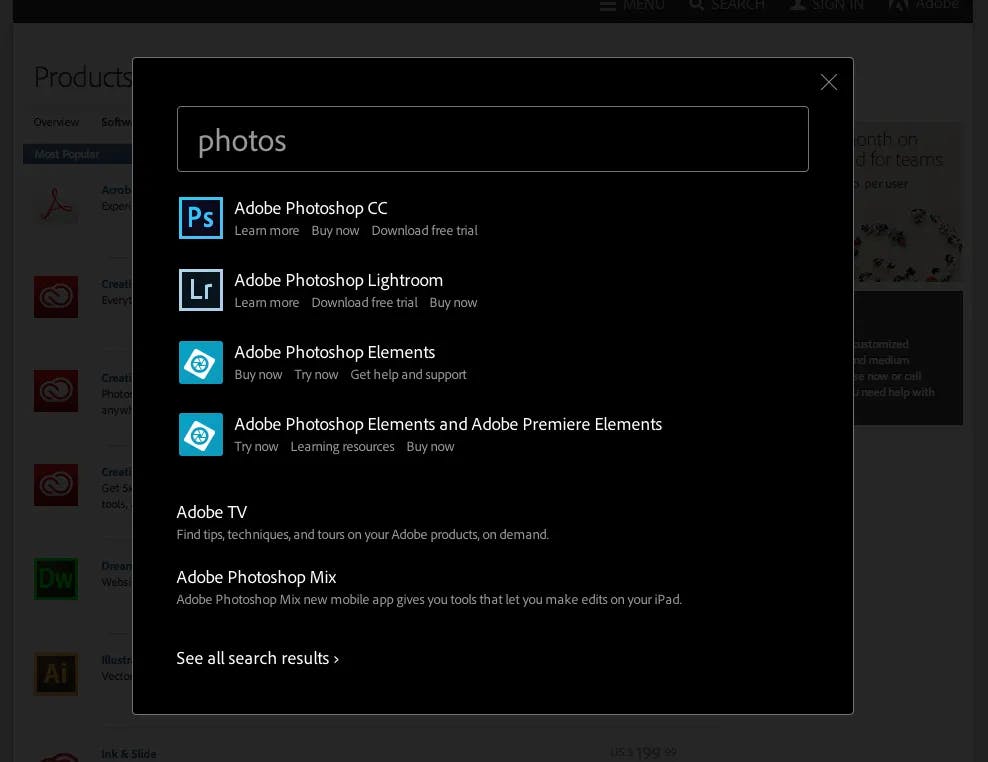Click the Acrobat icon in the Products list
The image size is (988, 762).
(56, 204)
